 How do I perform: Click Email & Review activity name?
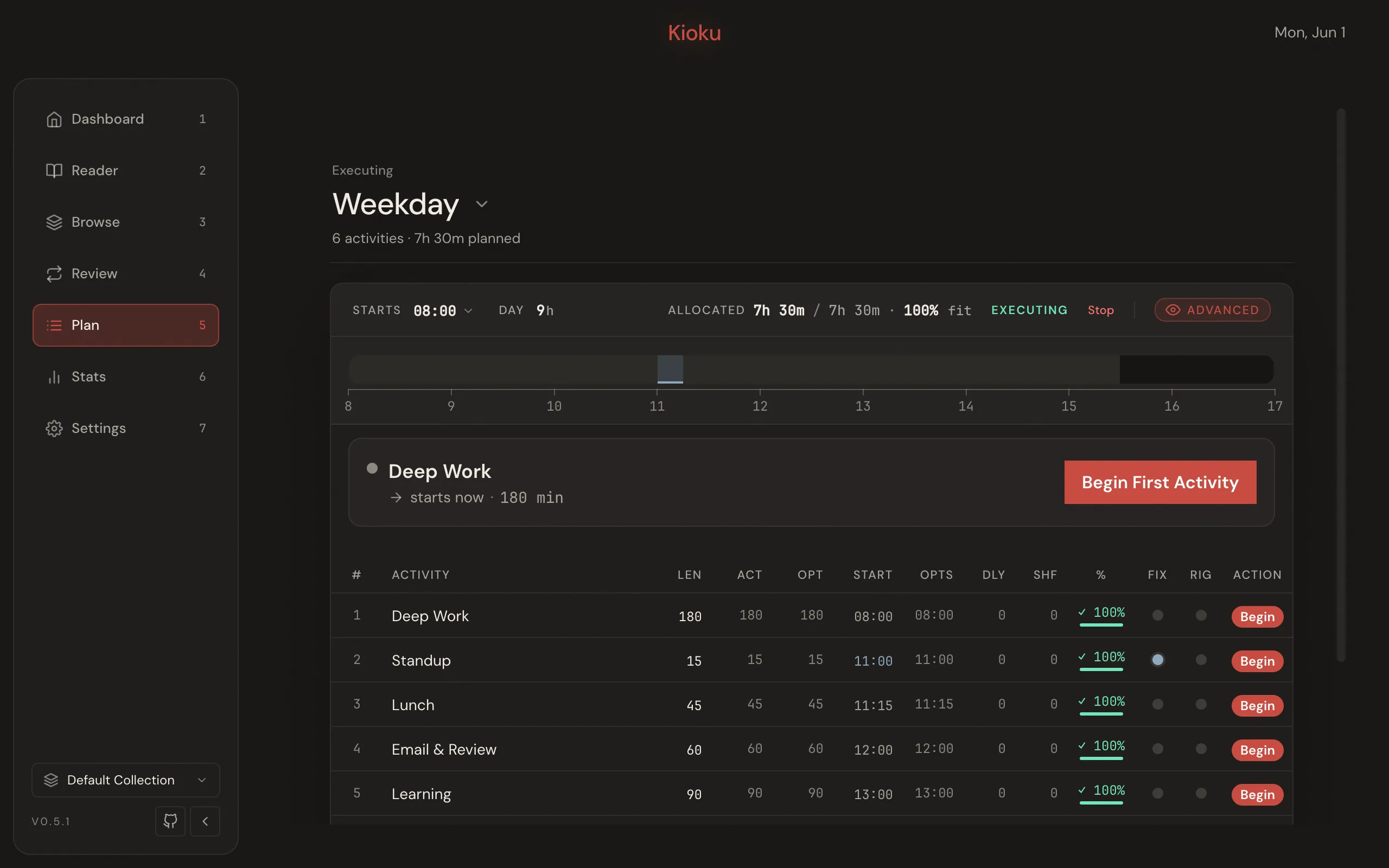point(444,749)
